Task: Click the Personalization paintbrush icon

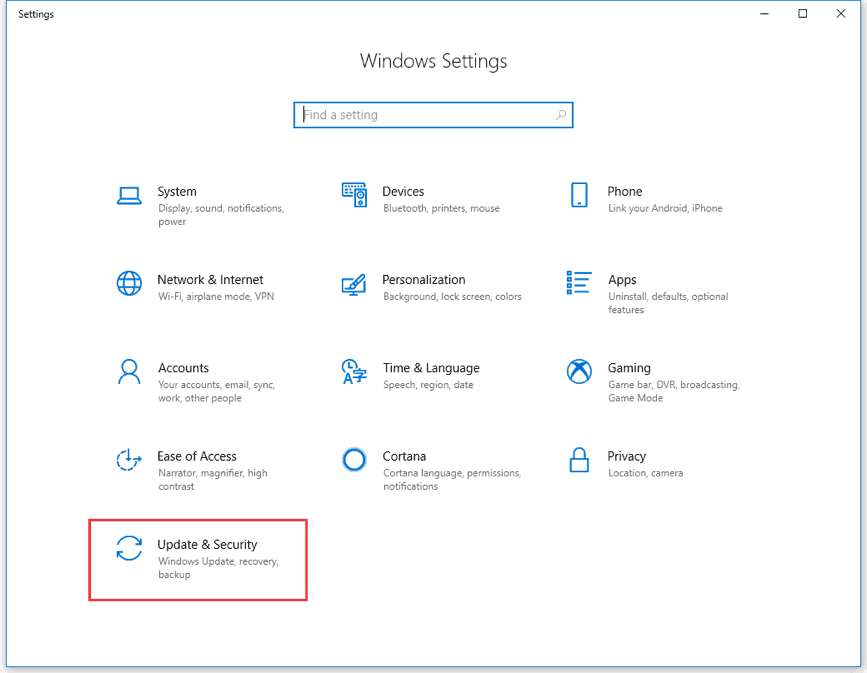Action: coord(354,284)
